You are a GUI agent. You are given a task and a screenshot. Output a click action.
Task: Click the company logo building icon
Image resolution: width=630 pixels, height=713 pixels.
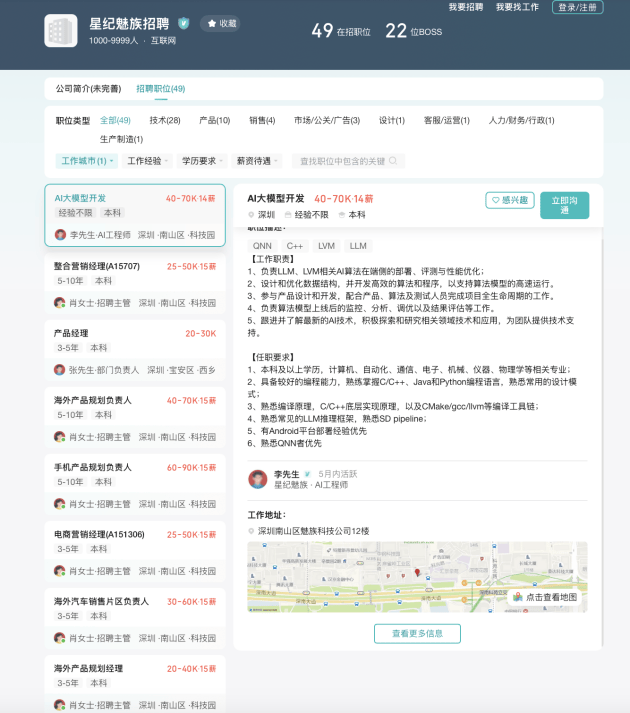point(61,30)
